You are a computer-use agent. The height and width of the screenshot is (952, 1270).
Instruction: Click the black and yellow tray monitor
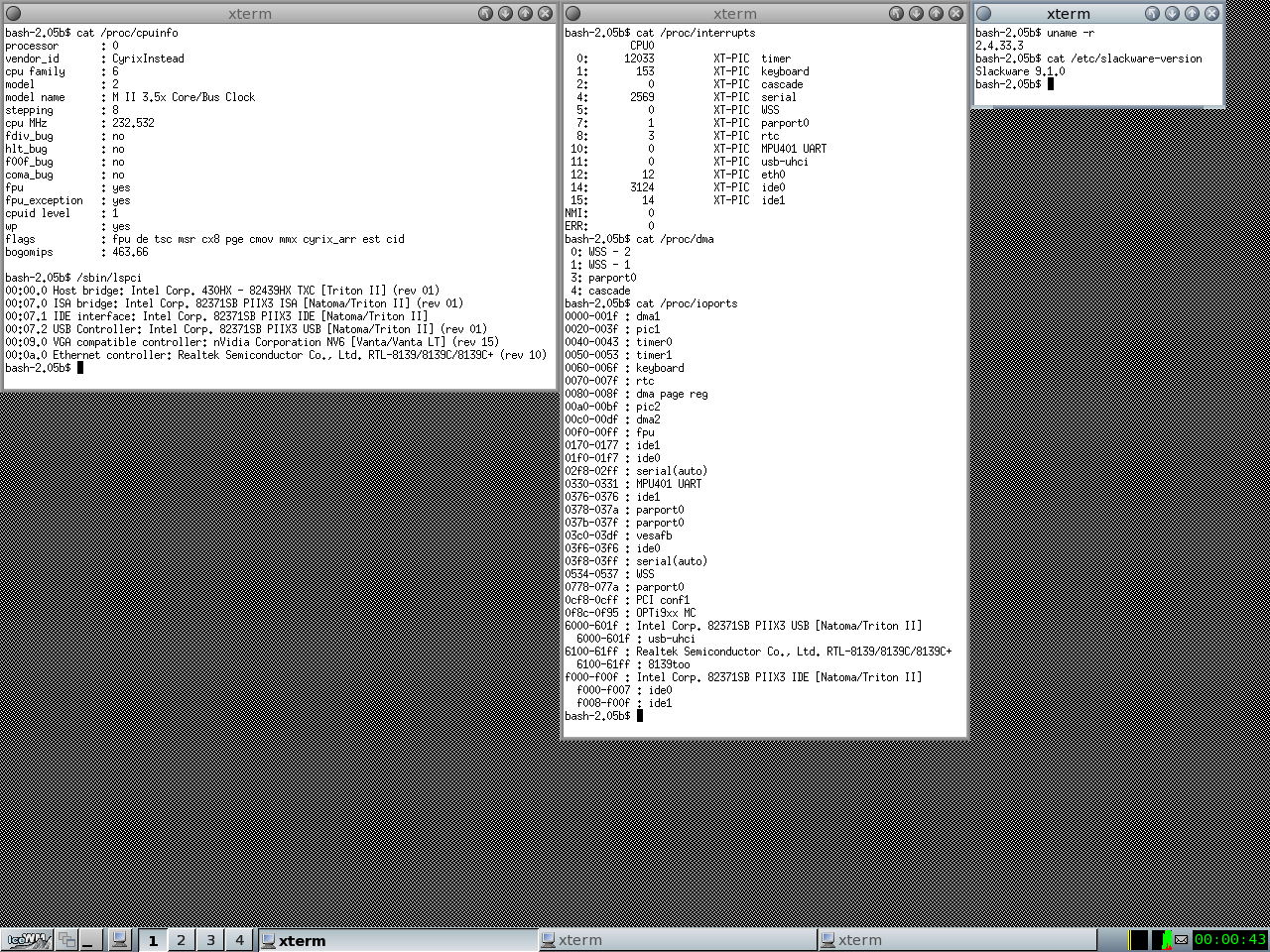tap(1140, 939)
